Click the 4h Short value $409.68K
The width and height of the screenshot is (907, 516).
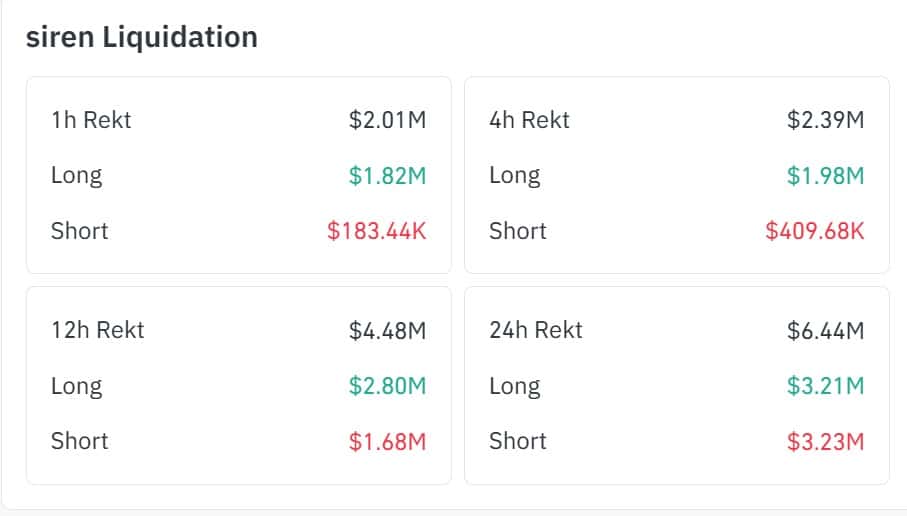click(814, 231)
